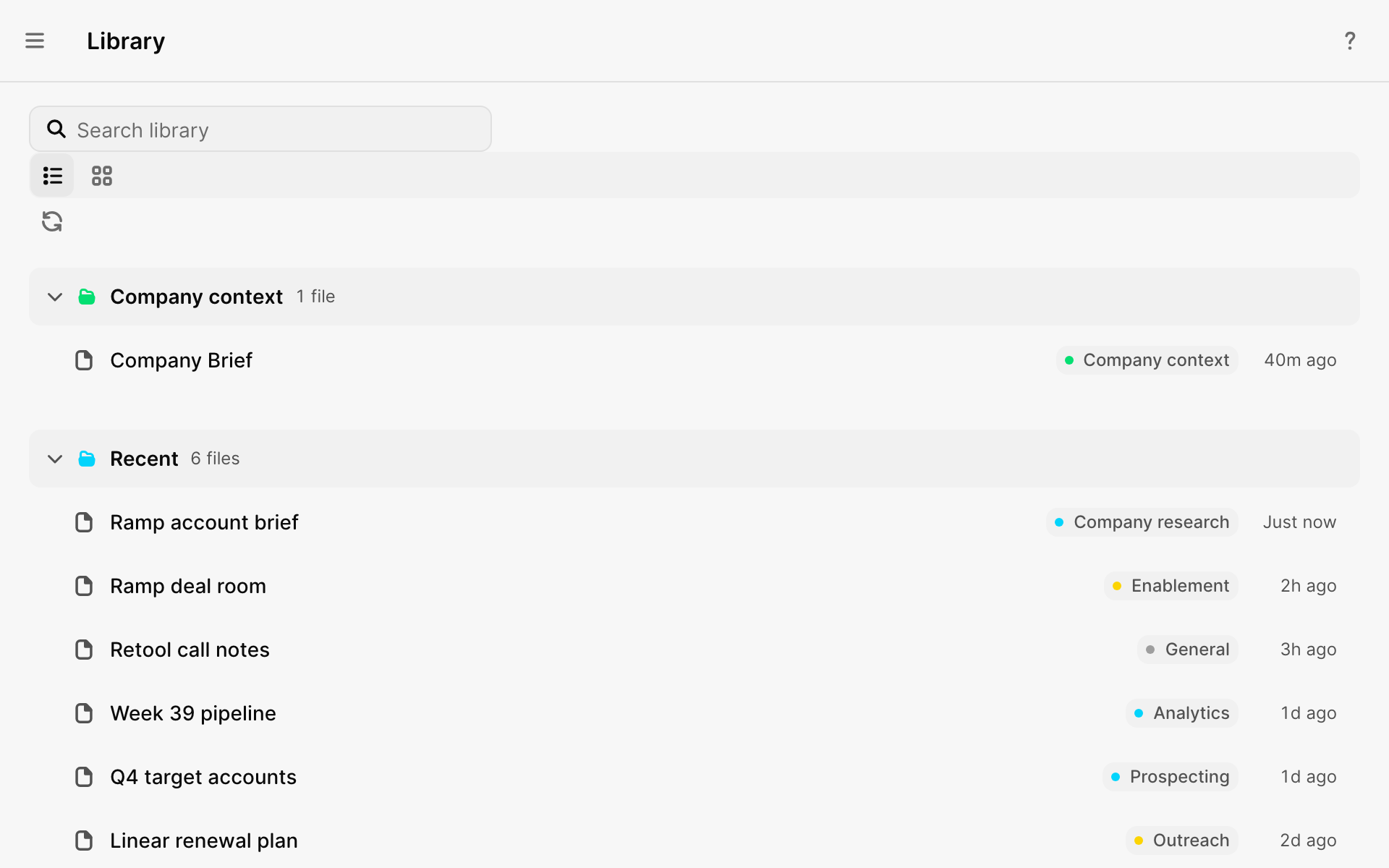Refresh the library
Screen dimensions: 1389x868
tap(52, 221)
